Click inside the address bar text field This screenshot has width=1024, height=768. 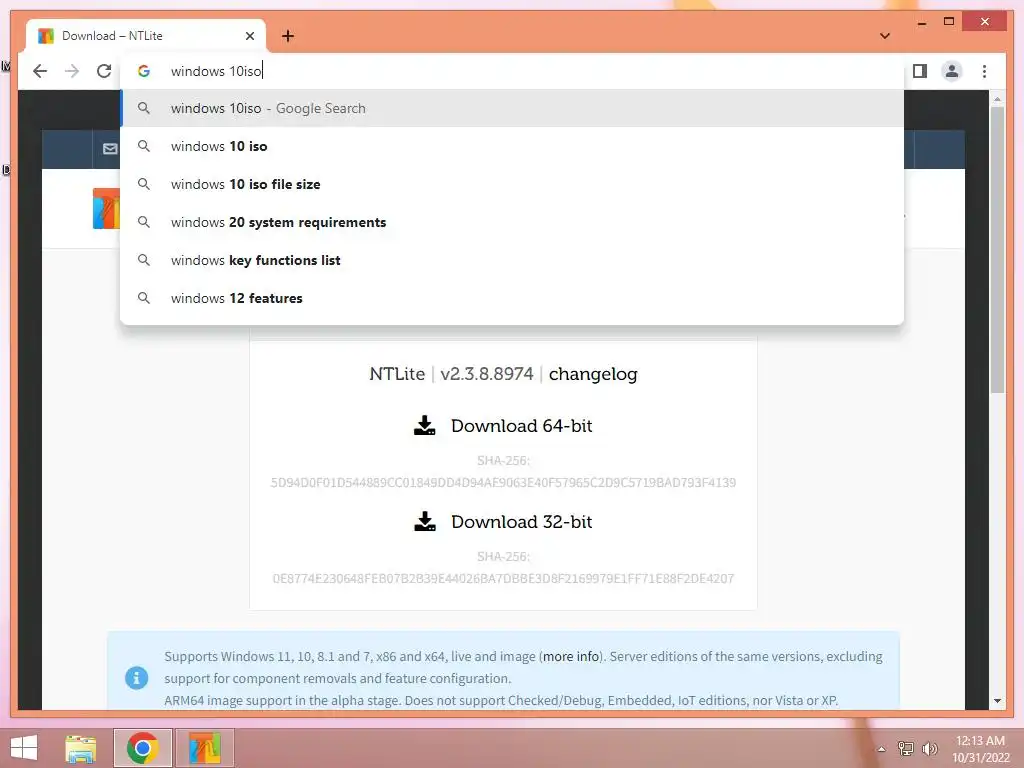coord(512,71)
